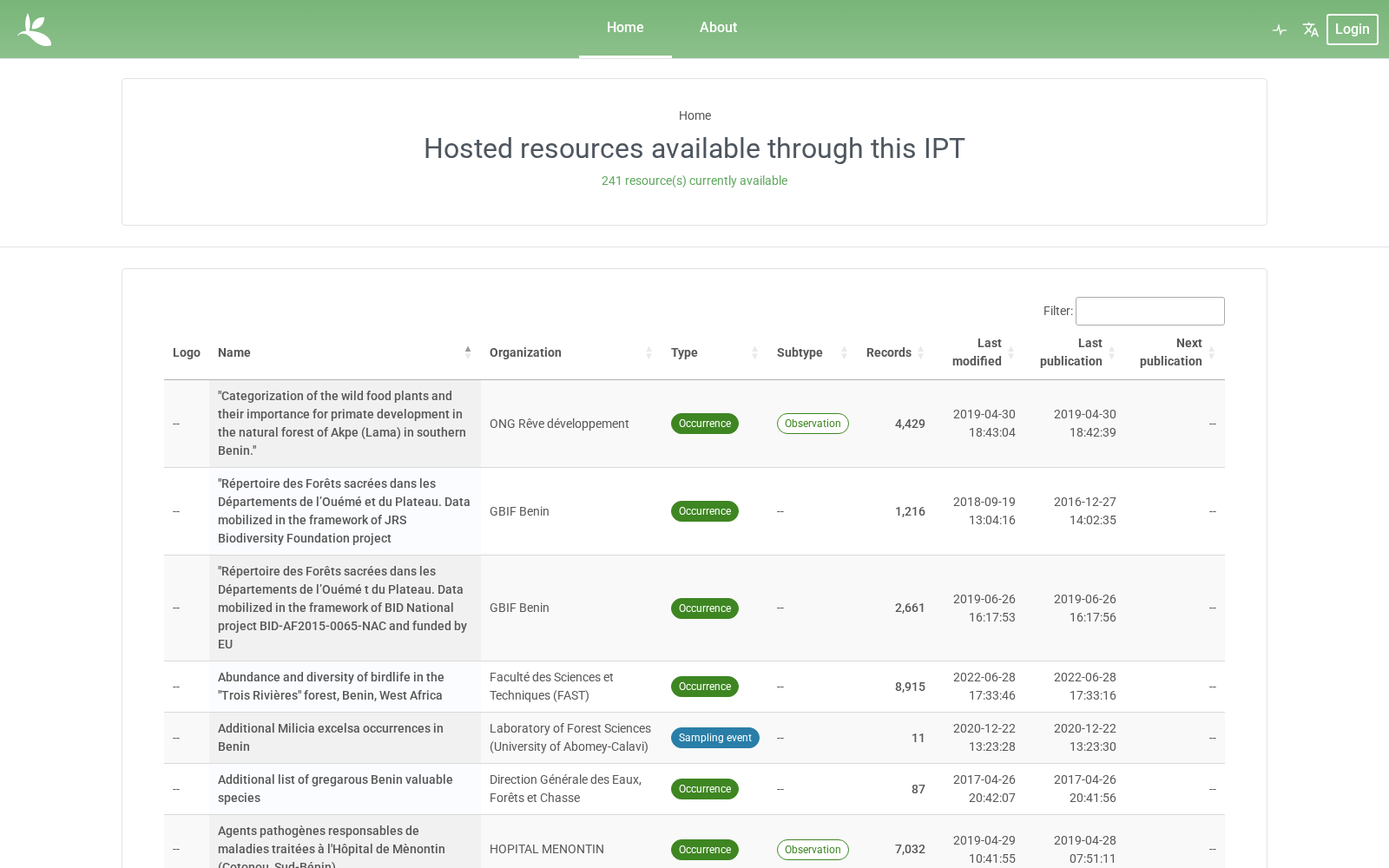Click the 2,661 records value
The image size is (1389, 868).
(x=910, y=608)
